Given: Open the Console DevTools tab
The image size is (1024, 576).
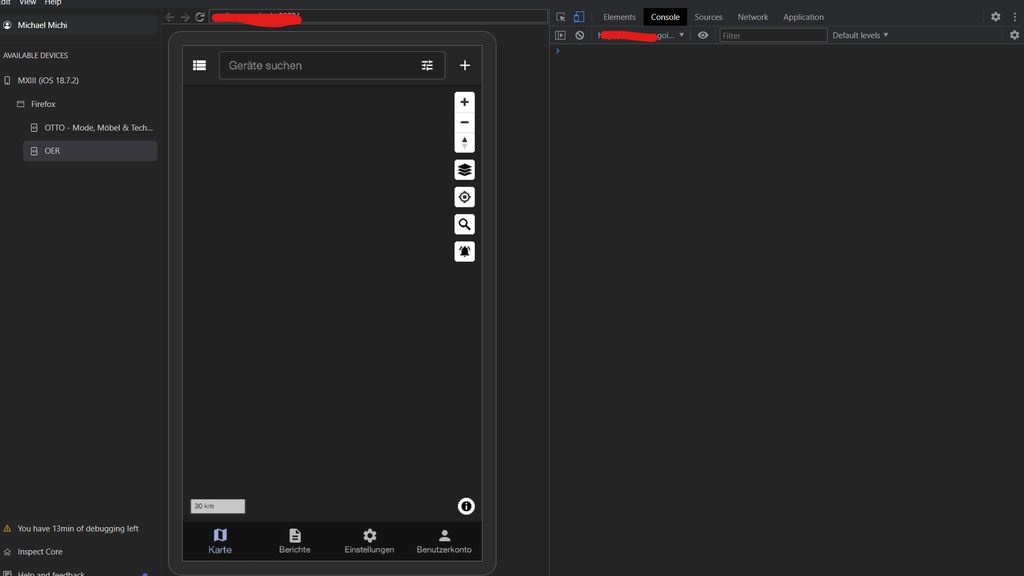Looking at the screenshot, I should click(665, 17).
